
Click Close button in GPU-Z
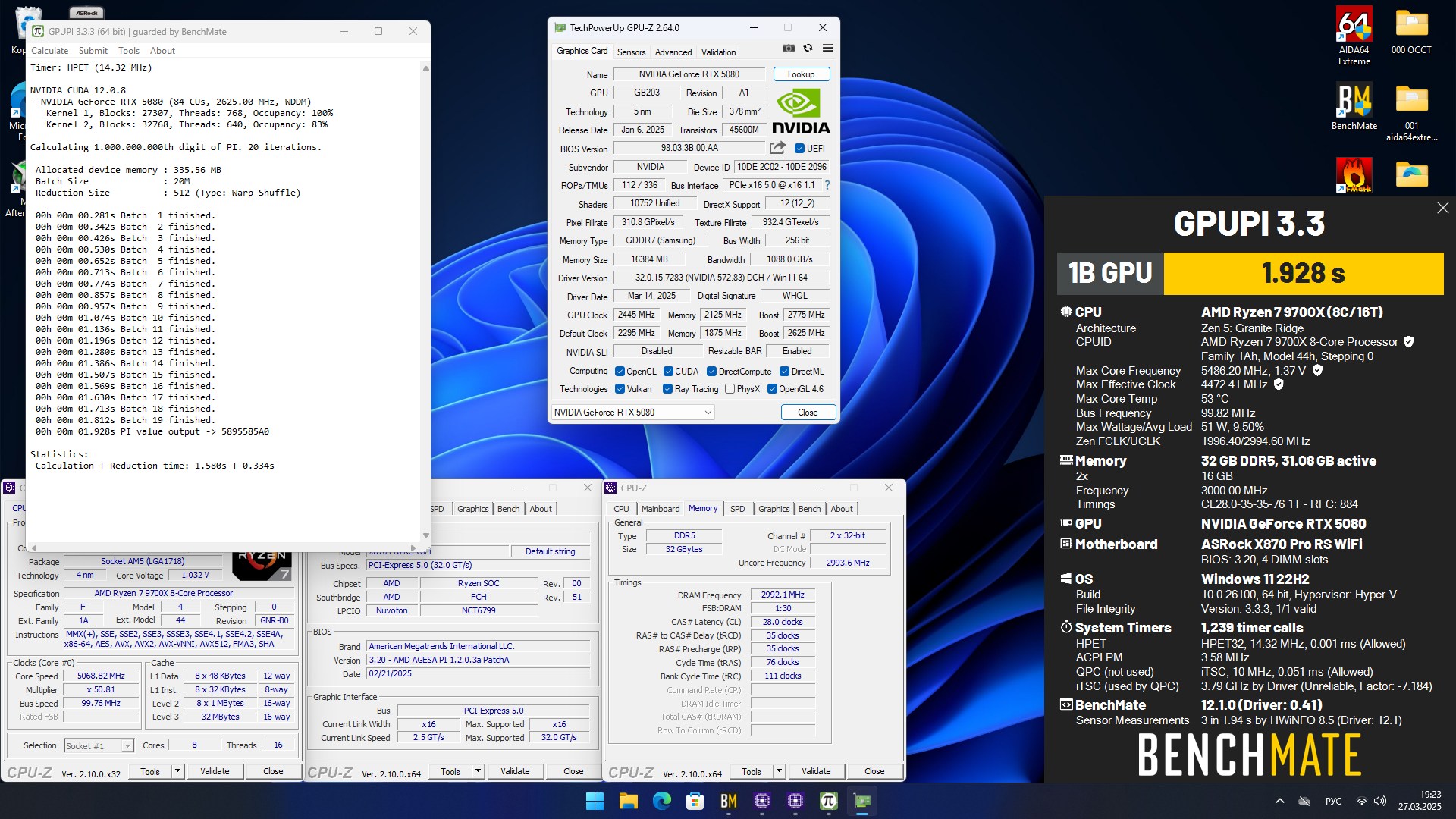click(x=808, y=413)
